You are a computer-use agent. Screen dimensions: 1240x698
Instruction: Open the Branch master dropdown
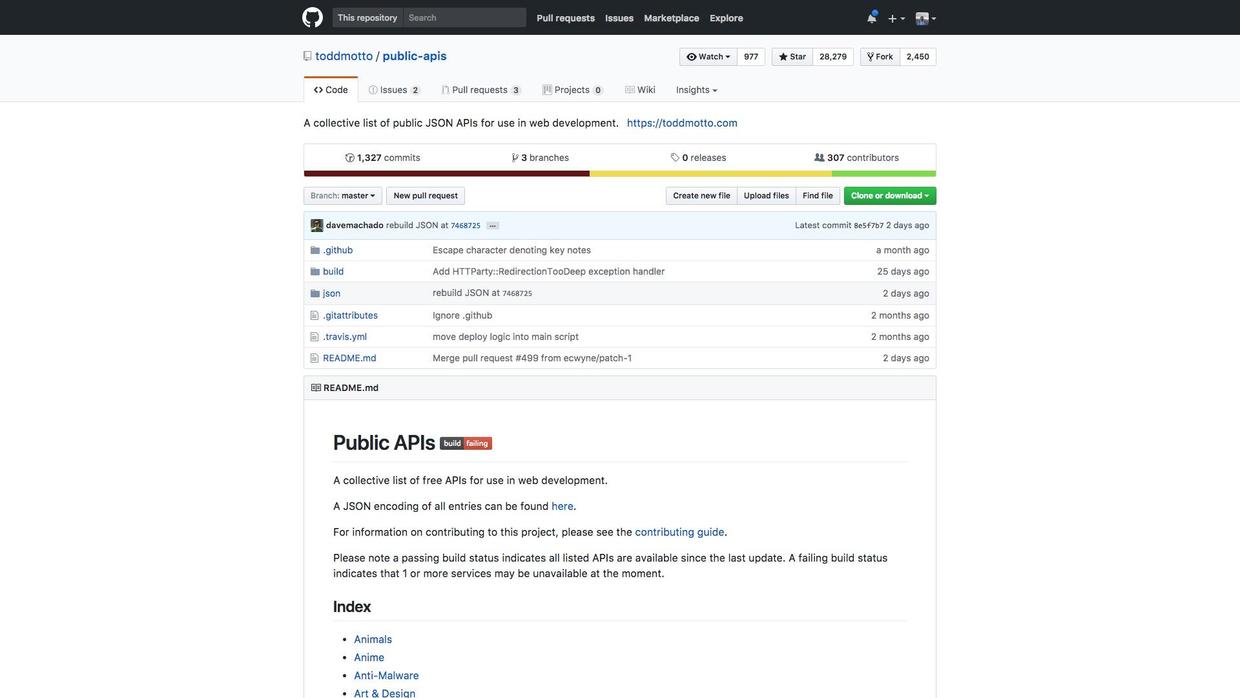point(343,196)
